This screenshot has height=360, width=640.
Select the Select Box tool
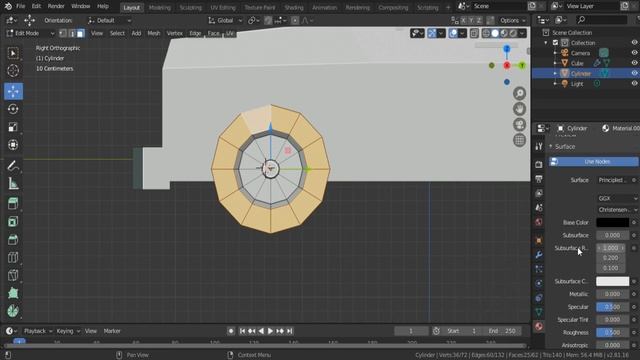pos(13,53)
